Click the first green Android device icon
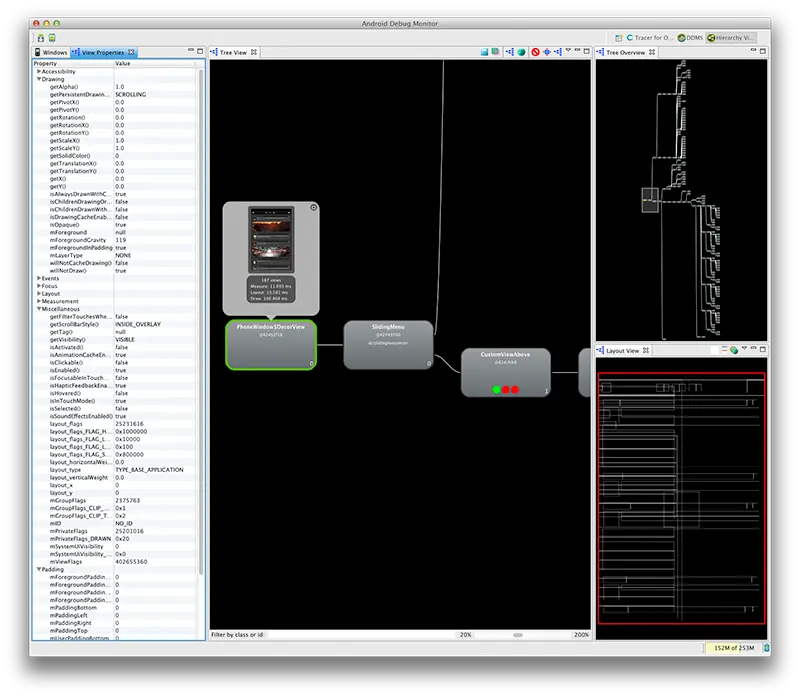Viewport: 800px width, 697px height. point(40,37)
